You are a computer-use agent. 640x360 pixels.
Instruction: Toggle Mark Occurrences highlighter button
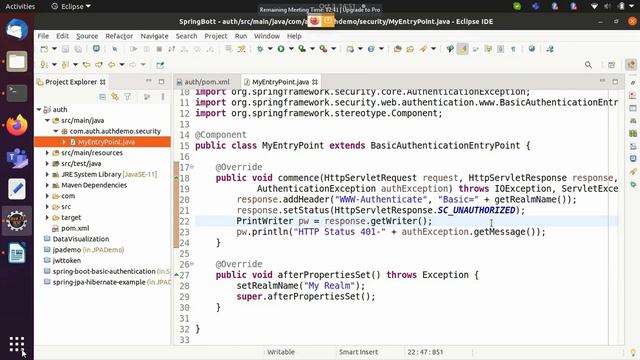pyautogui.click(x=463, y=49)
